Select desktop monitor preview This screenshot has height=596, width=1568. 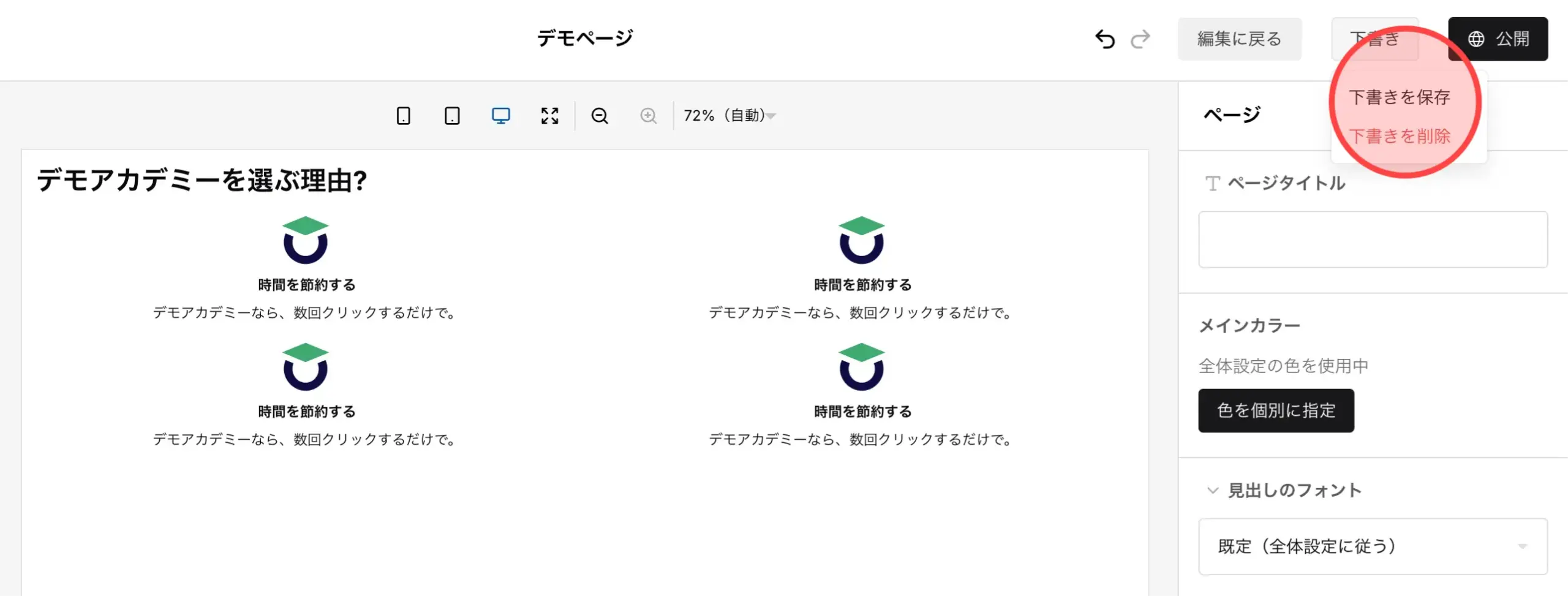tap(501, 116)
